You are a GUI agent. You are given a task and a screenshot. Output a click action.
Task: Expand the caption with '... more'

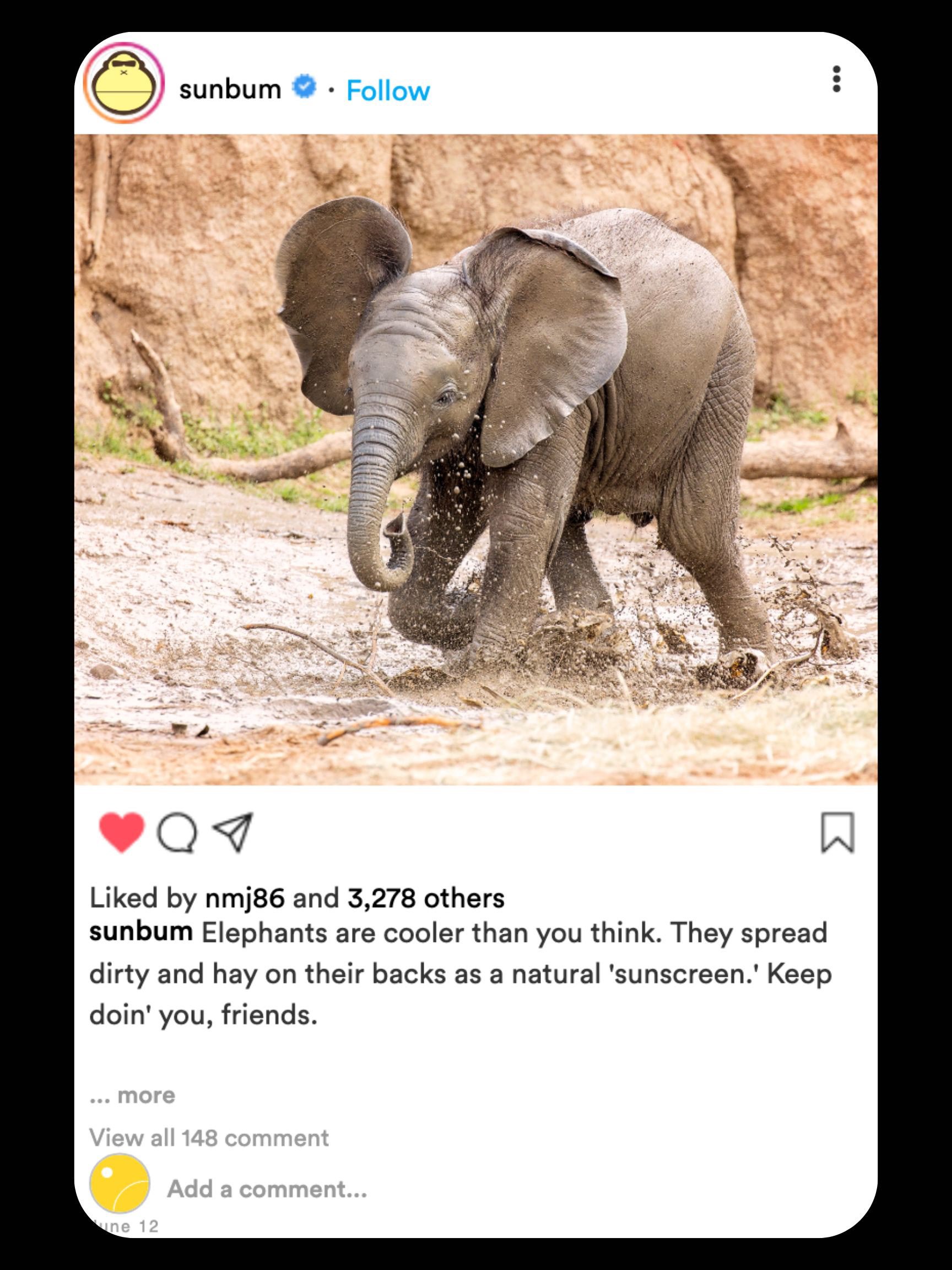tap(133, 1095)
